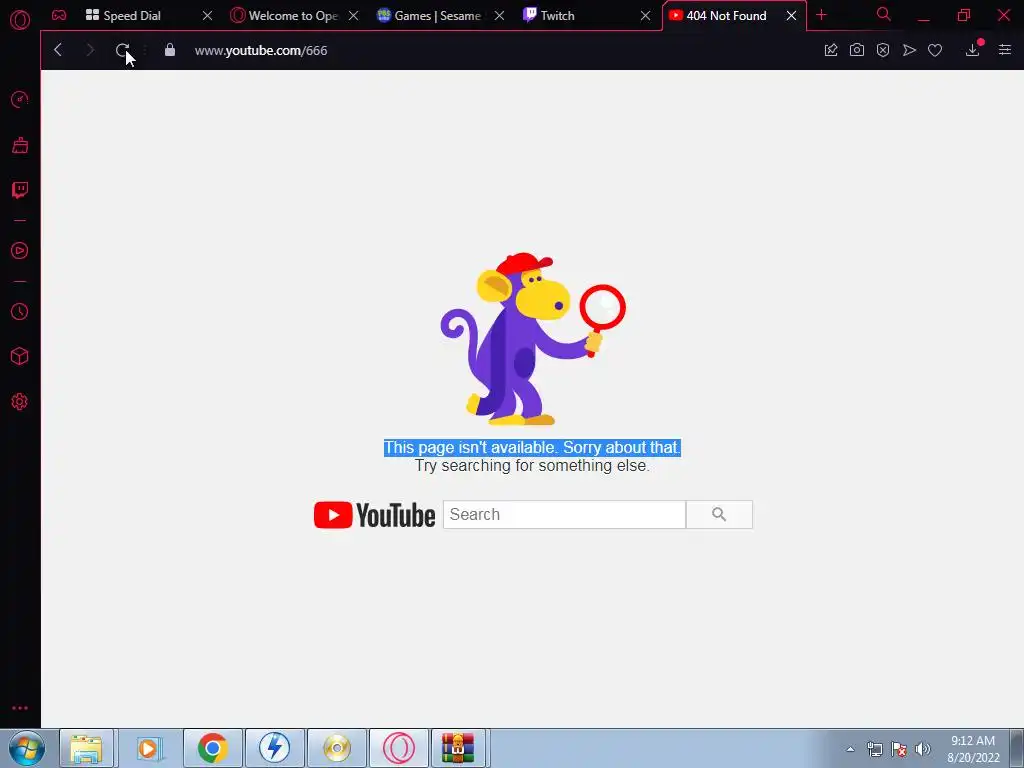
Task: Open History clock icon in sidebar
Action: pyautogui.click(x=20, y=312)
